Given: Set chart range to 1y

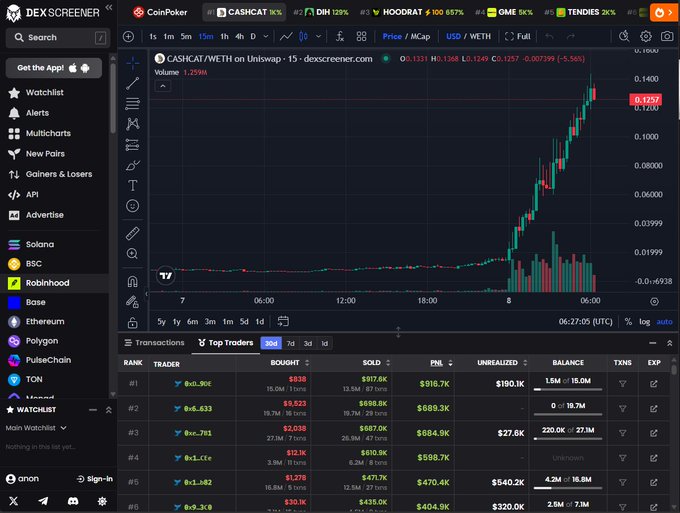Looking at the screenshot, I should tap(177, 322).
